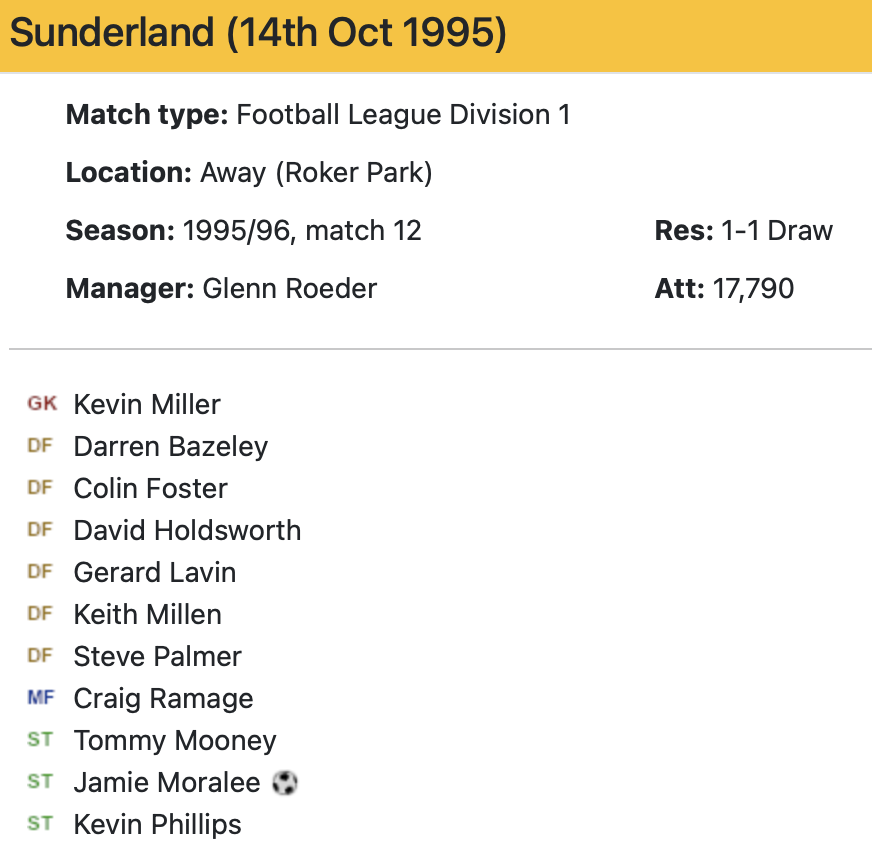This screenshot has width=872, height=866.
Task: Click the ST icon beside Tommy Mooney
Action: [x=40, y=740]
